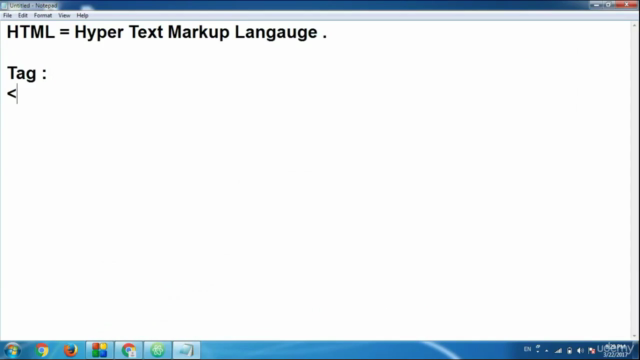Screen dimensions: 640x360
Task: Launch Google Chrome from the taskbar
Action: (42, 350)
